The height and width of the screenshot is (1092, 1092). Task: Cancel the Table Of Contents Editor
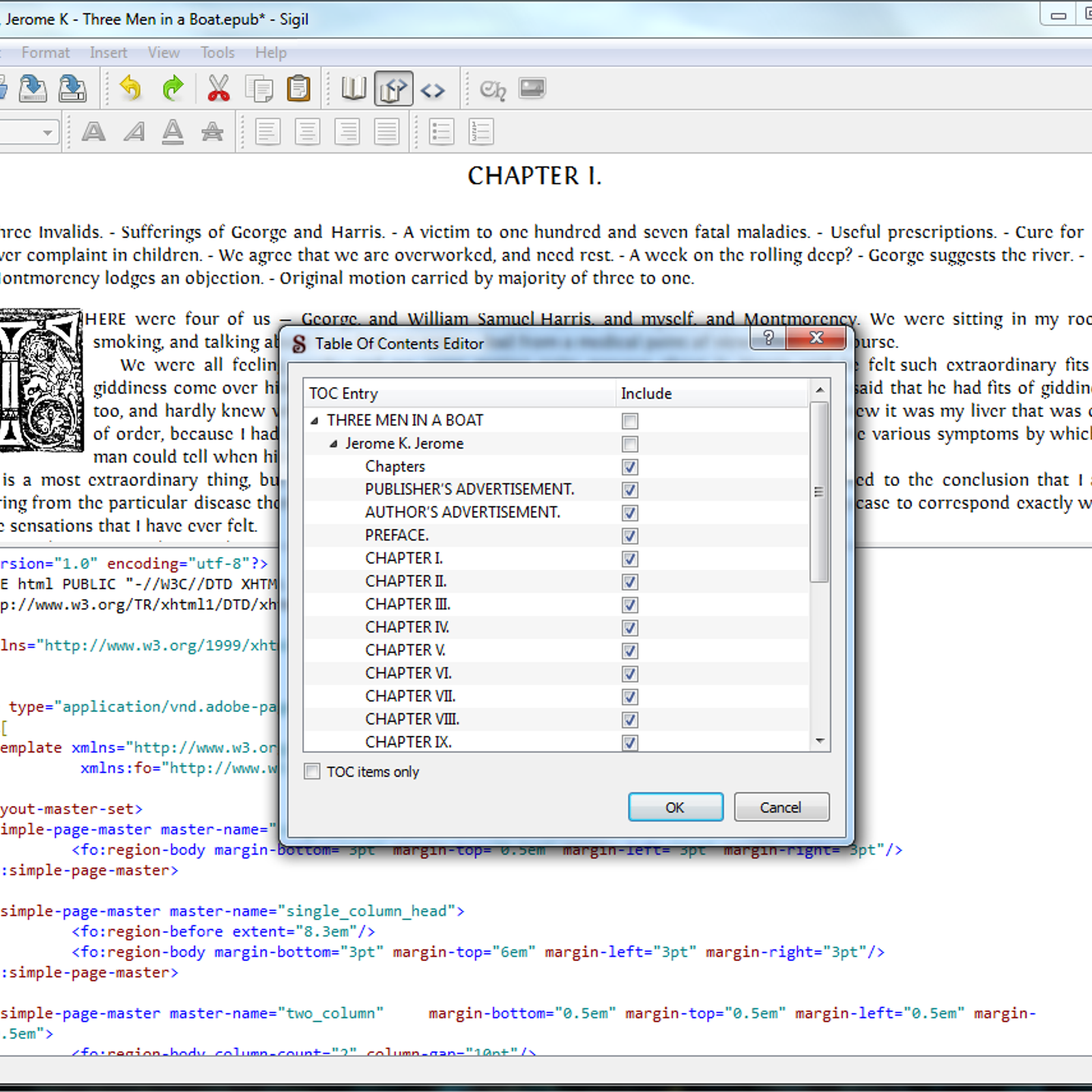781,807
